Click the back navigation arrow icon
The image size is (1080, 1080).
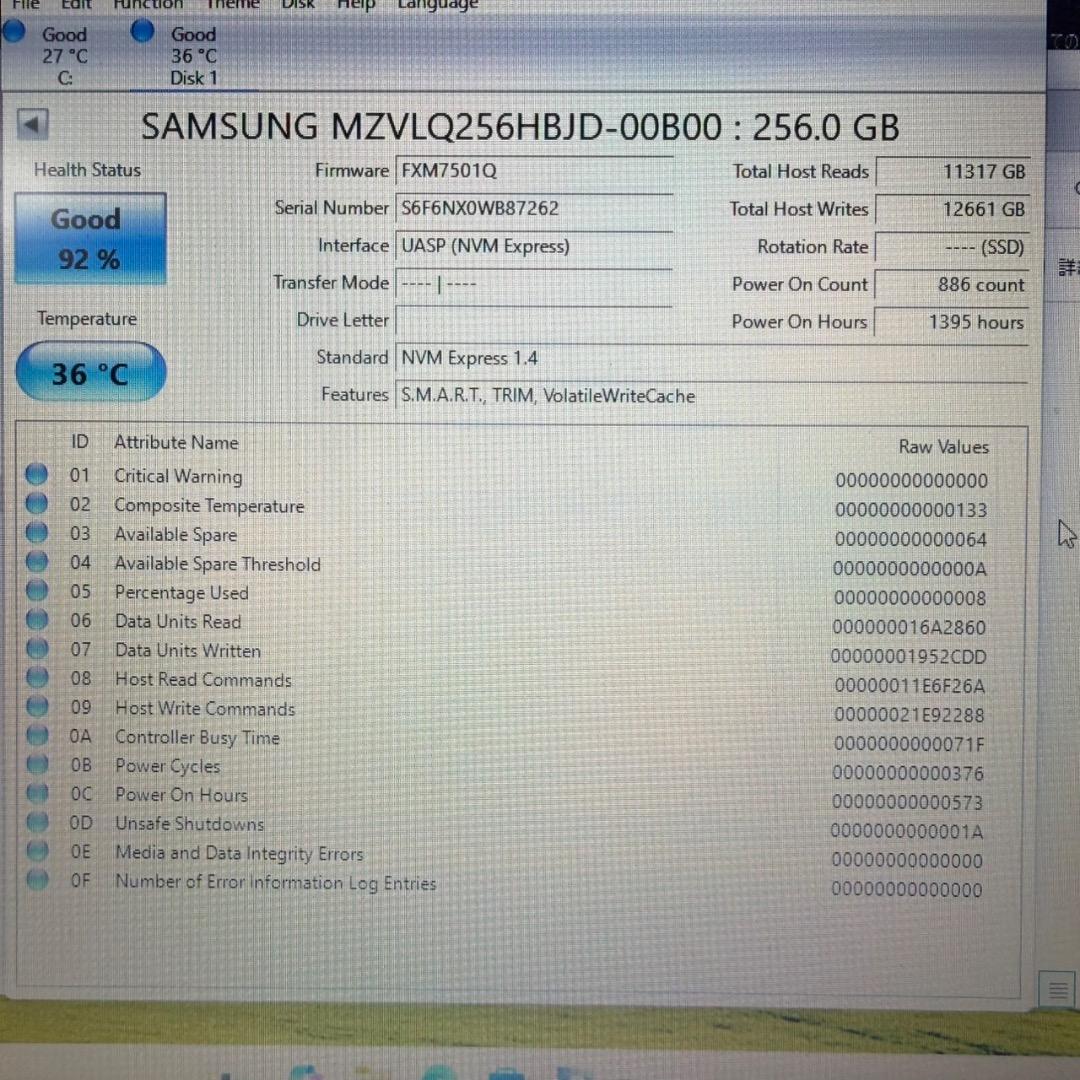click(32, 123)
